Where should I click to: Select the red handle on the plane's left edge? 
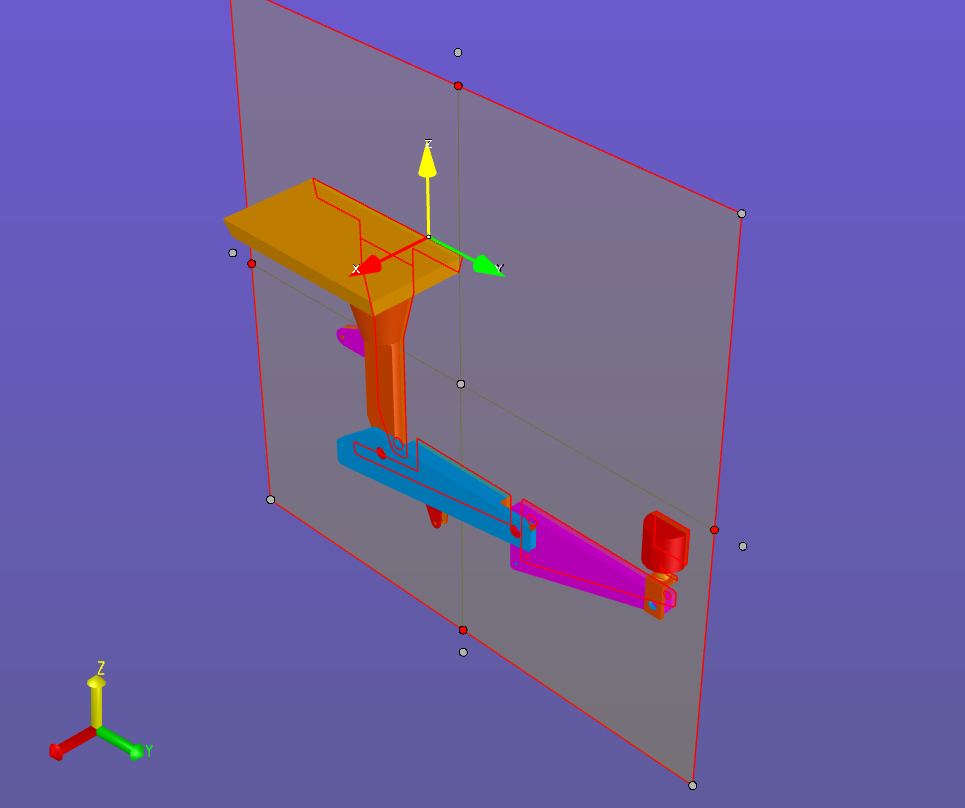[x=251, y=264]
